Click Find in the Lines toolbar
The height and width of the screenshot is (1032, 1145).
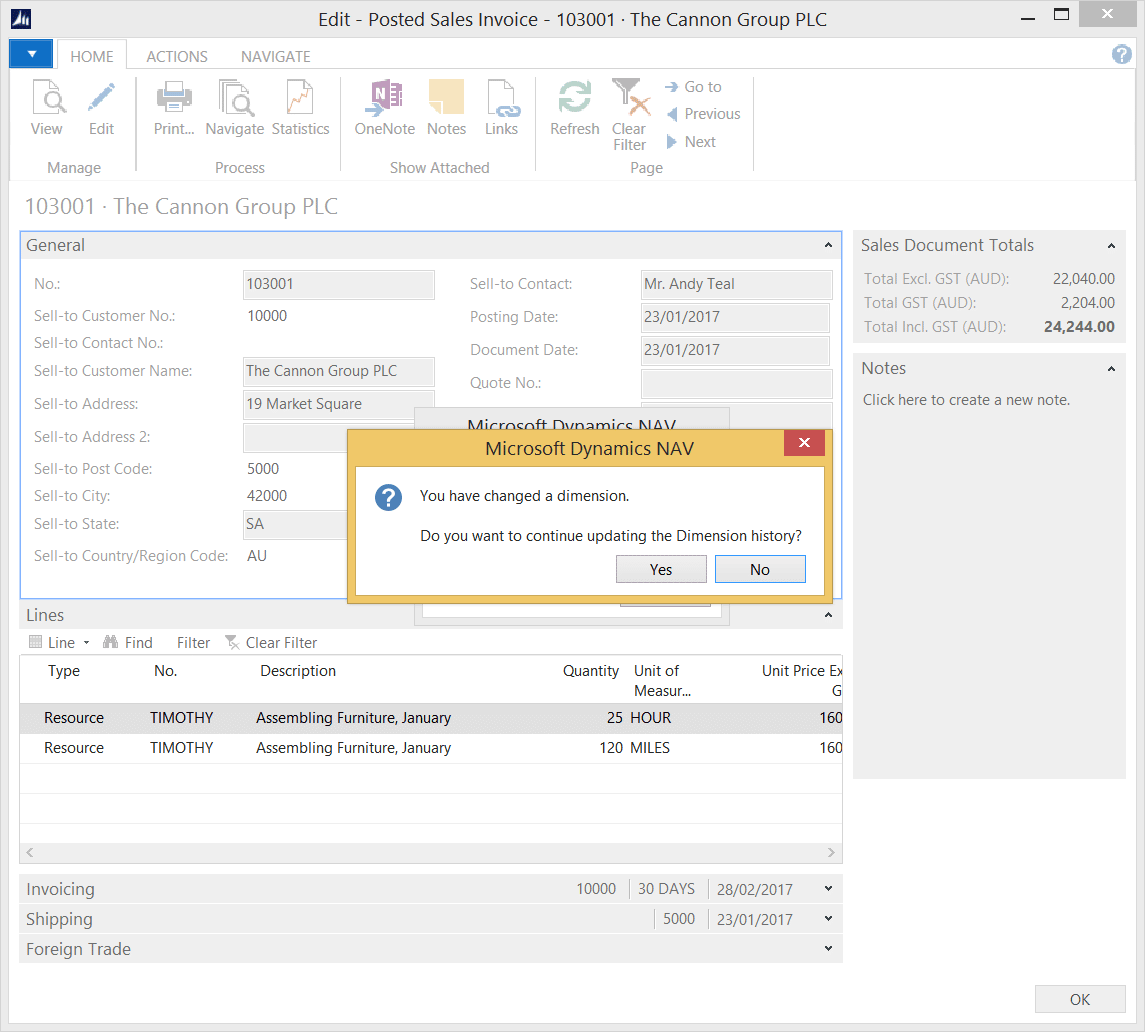(128, 643)
